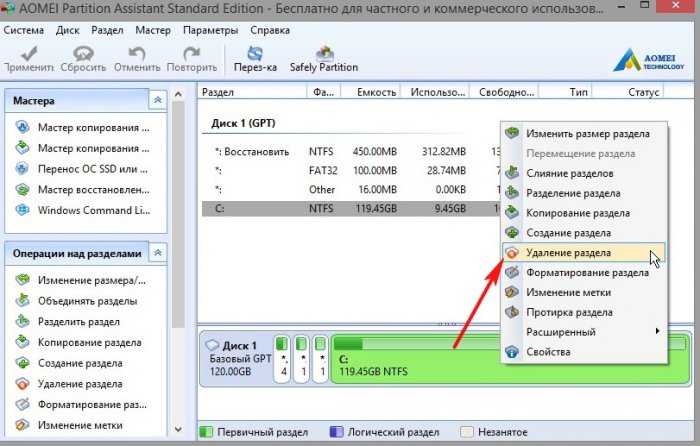Select Создание раздела in sidebar

point(69,363)
